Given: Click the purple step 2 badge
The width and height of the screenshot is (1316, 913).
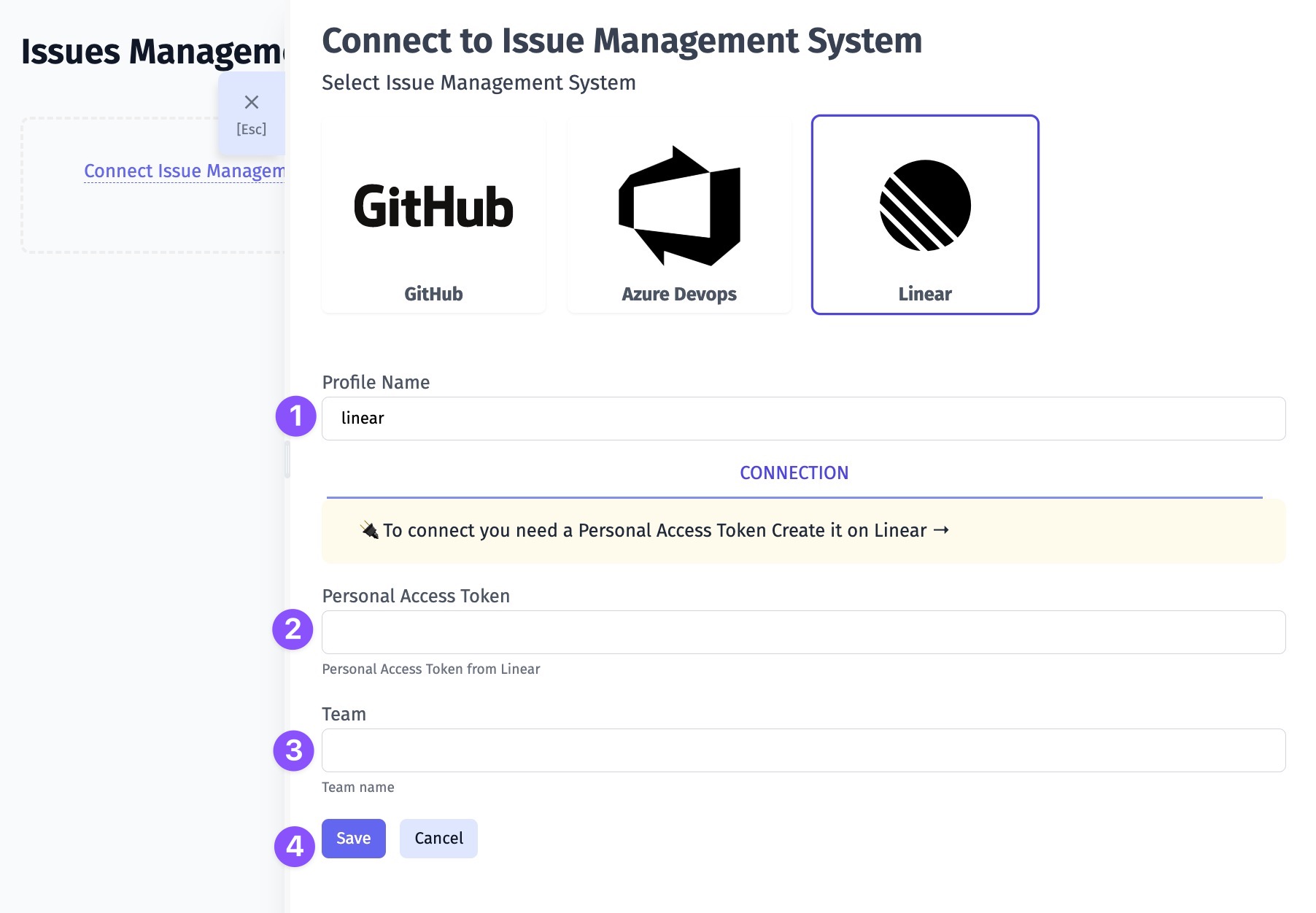Looking at the screenshot, I should point(293,629).
